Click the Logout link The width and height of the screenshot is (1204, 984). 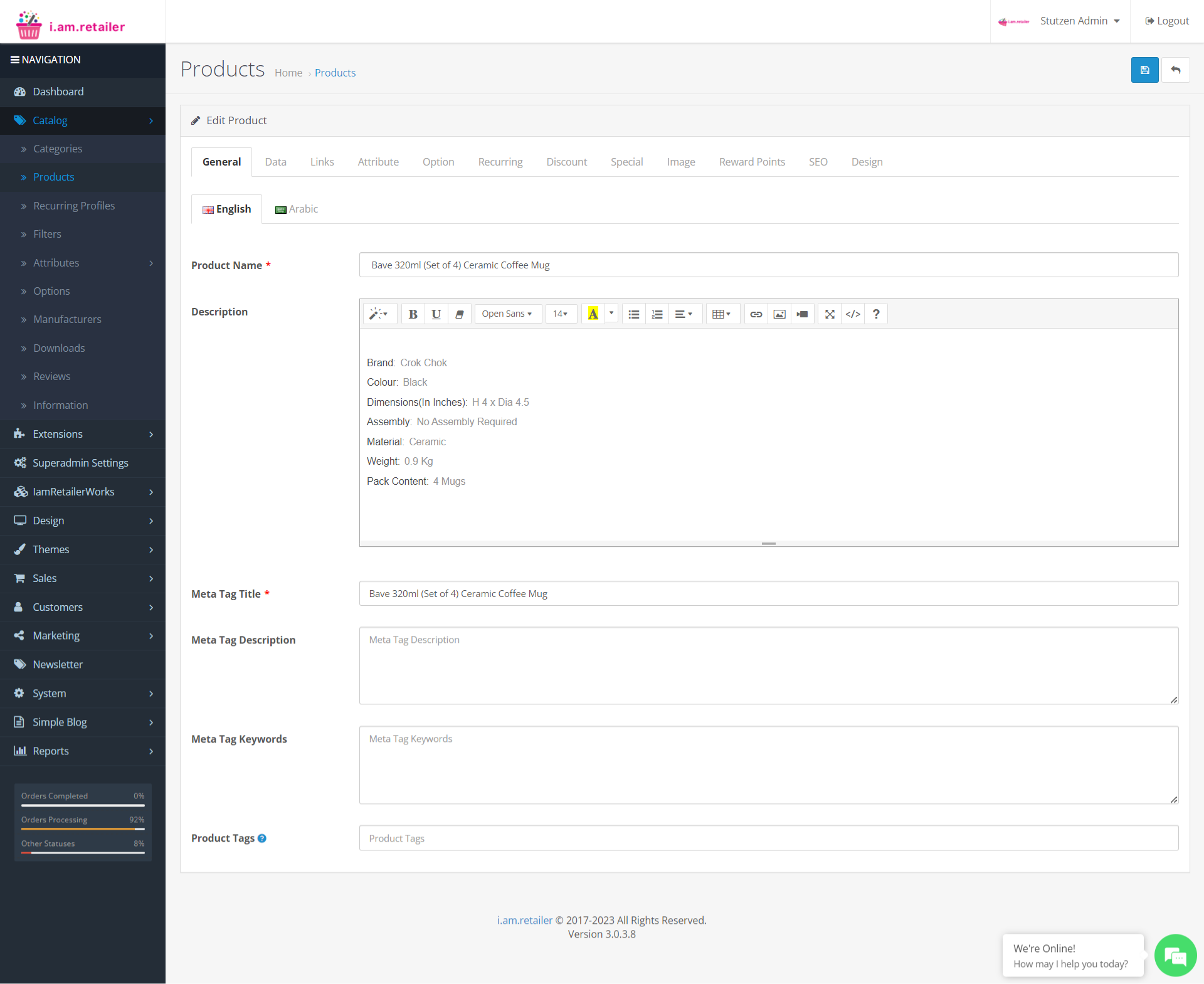[x=1166, y=21]
